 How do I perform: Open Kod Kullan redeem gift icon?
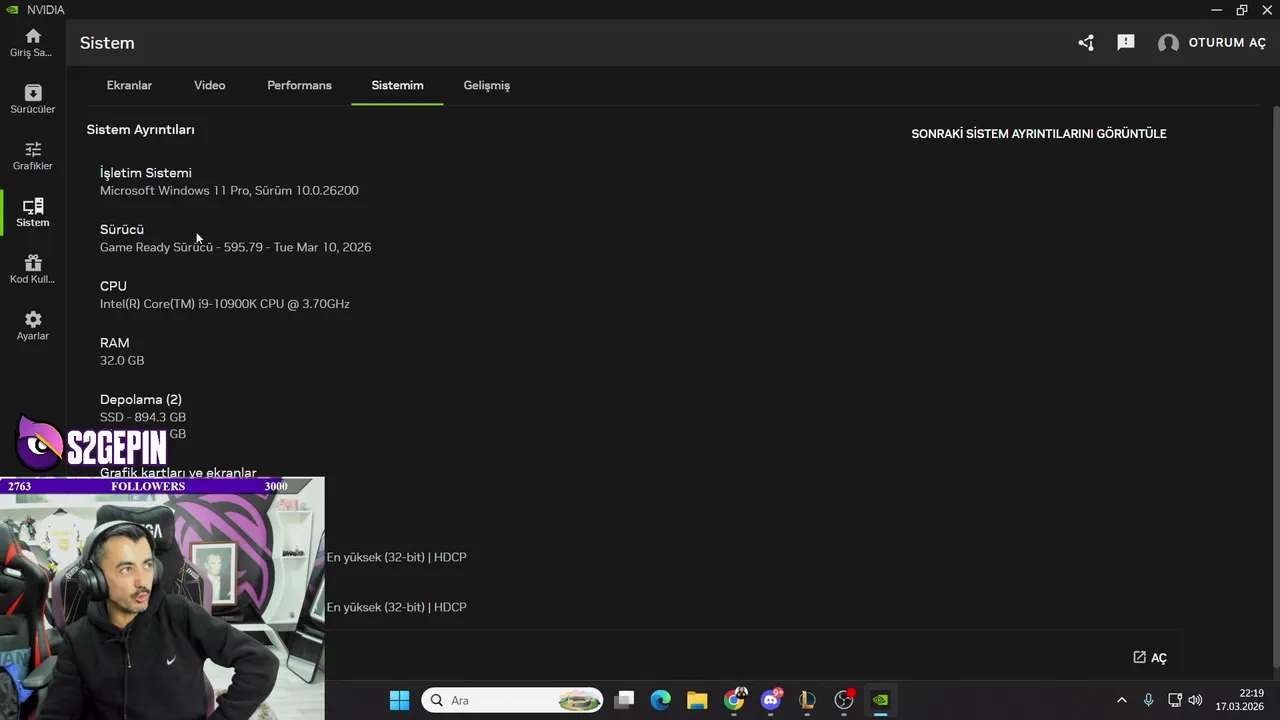(x=33, y=269)
